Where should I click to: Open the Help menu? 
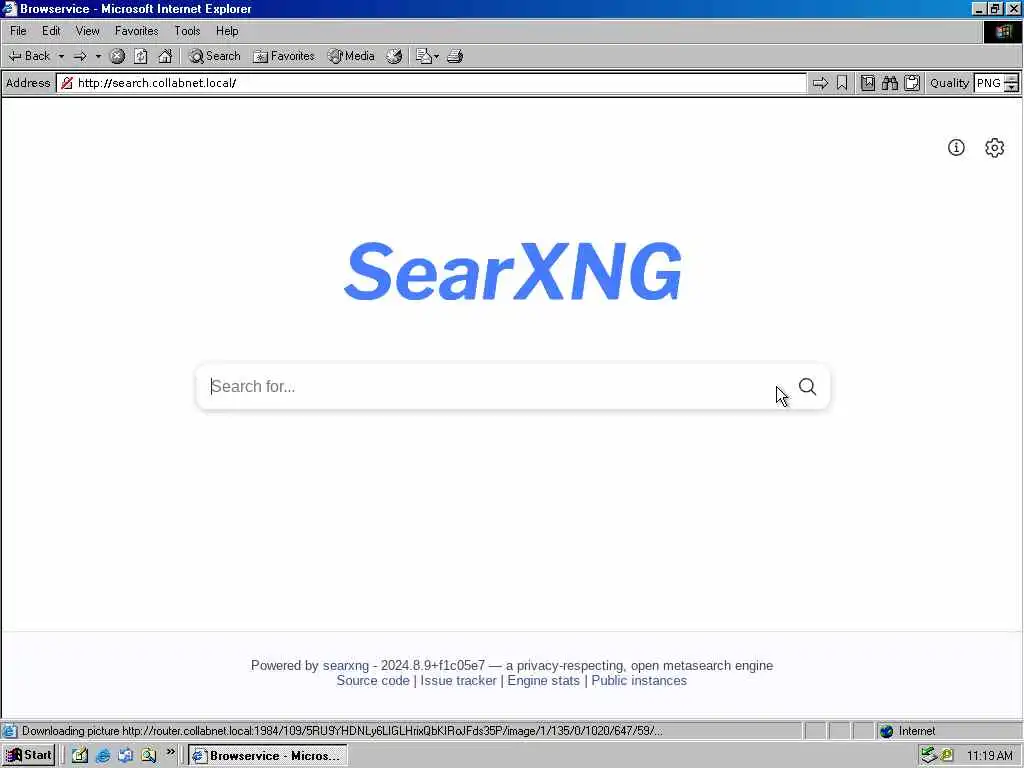pos(227,31)
